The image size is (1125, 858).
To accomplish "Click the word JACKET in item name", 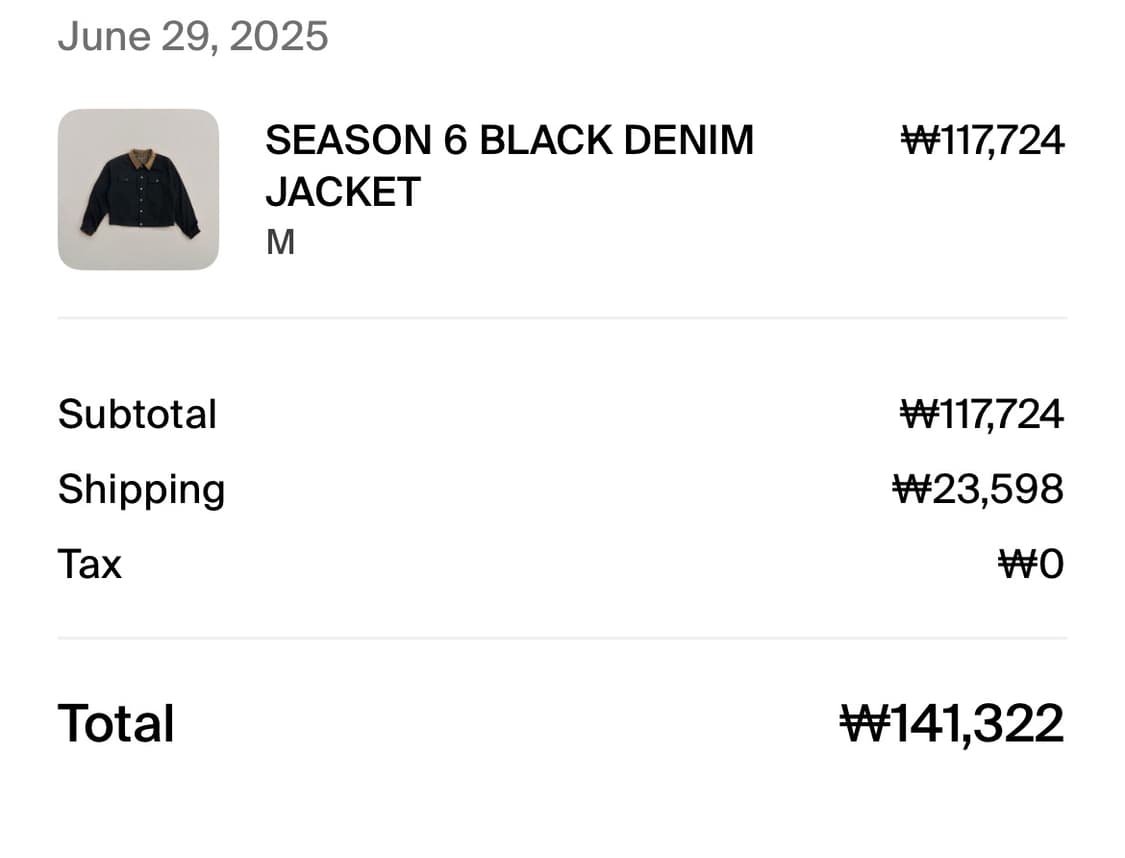I will [343, 192].
